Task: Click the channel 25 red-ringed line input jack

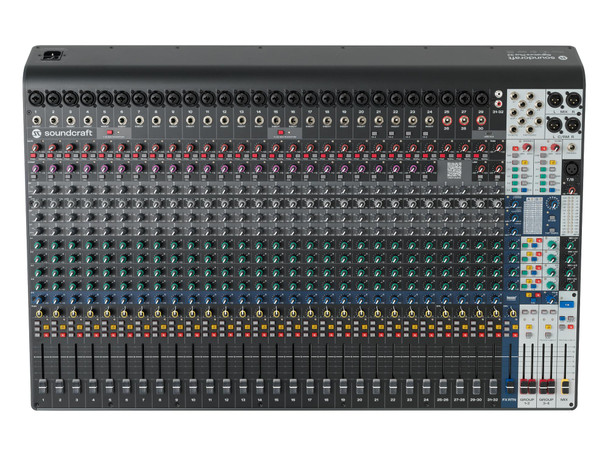Action: point(447,120)
